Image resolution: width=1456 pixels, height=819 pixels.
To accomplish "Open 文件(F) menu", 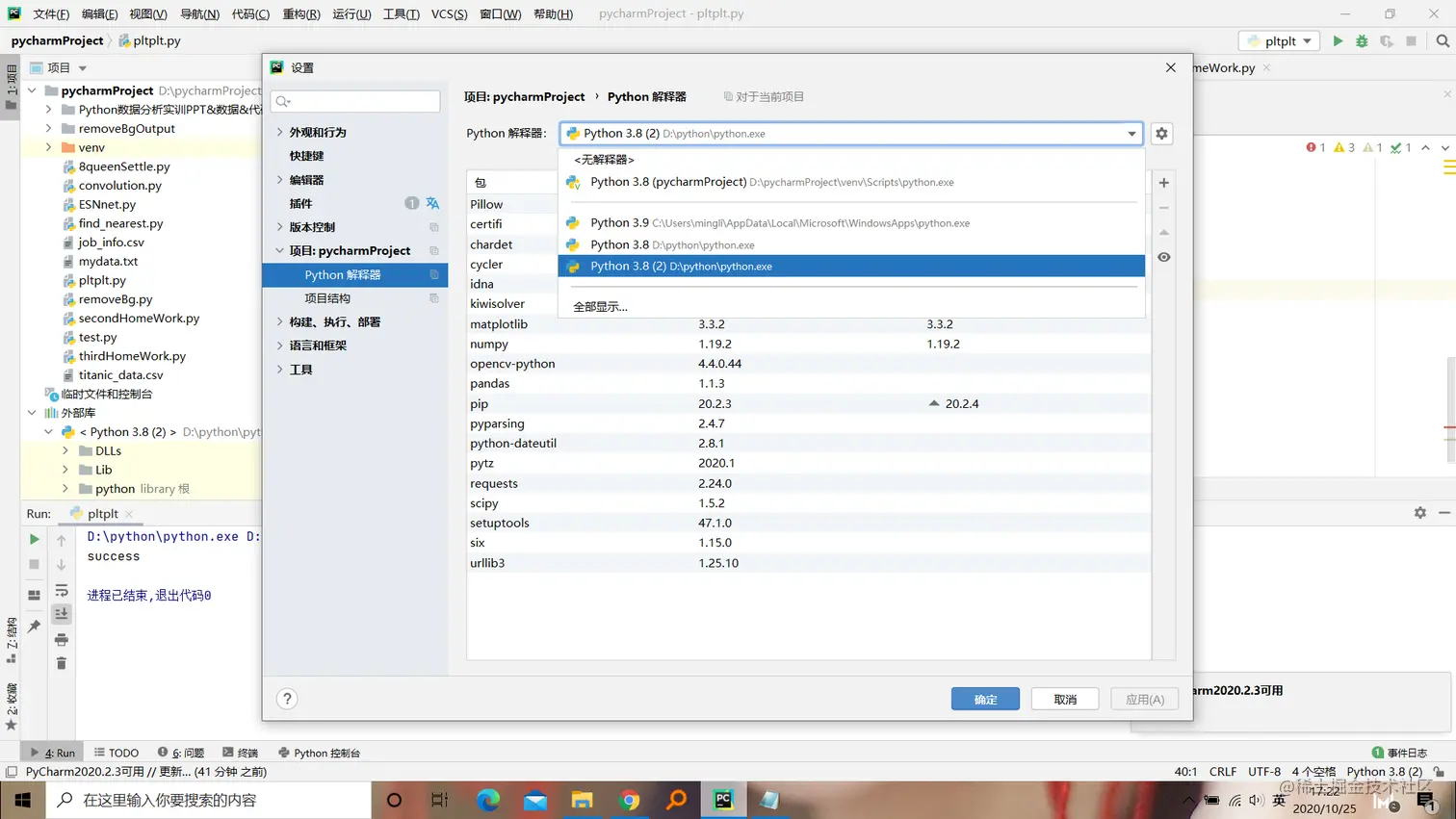I will pos(51,13).
